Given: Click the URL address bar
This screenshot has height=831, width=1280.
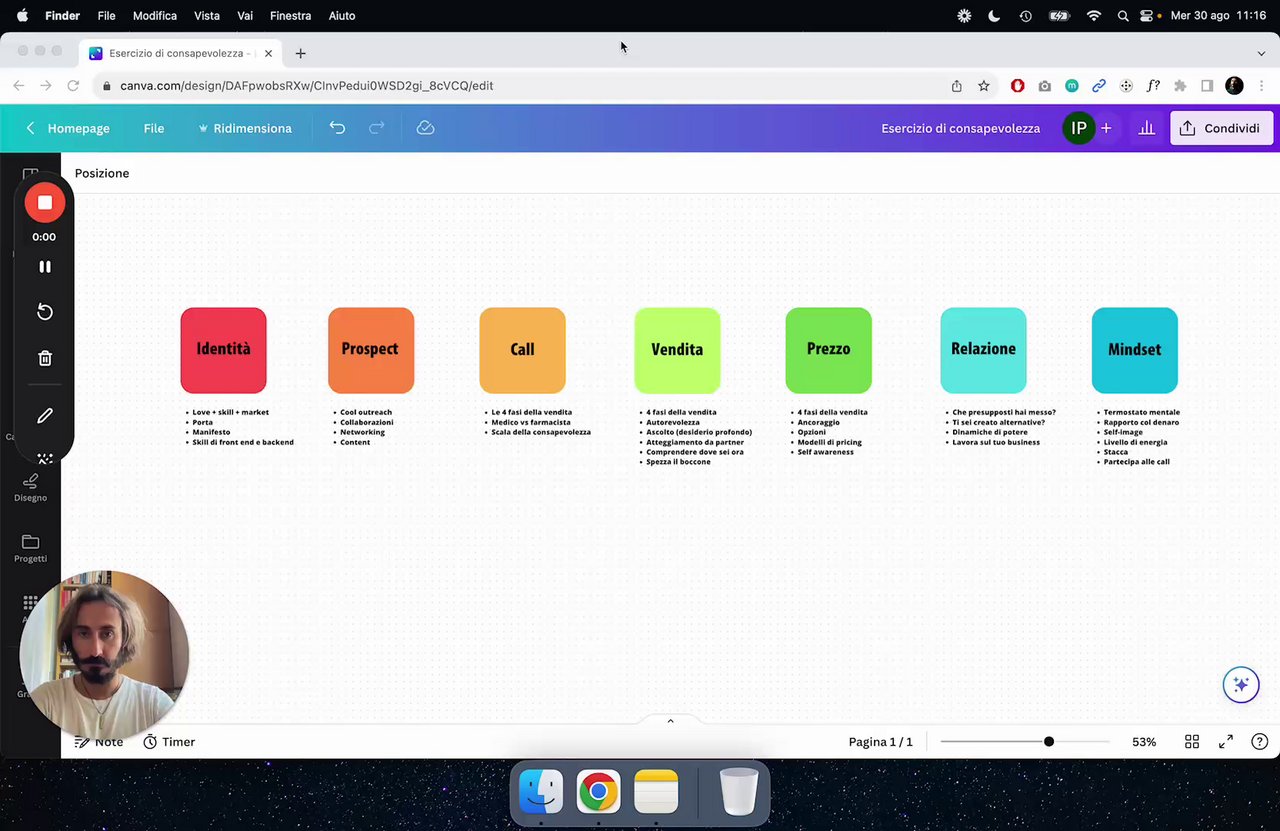Looking at the screenshot, I should coord(520,86).
